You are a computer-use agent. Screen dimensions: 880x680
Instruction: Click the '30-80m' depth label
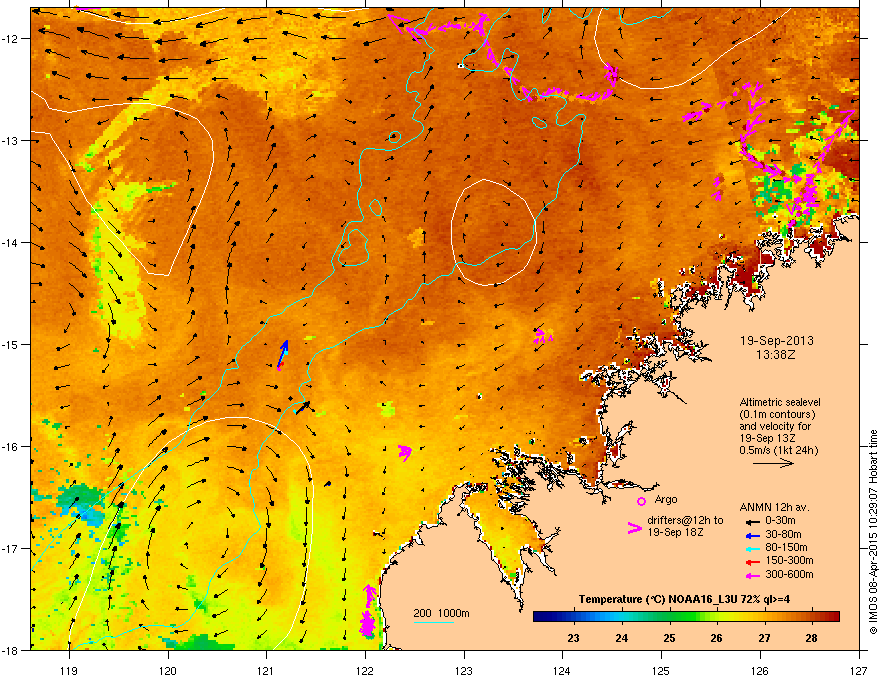(783, 535)
